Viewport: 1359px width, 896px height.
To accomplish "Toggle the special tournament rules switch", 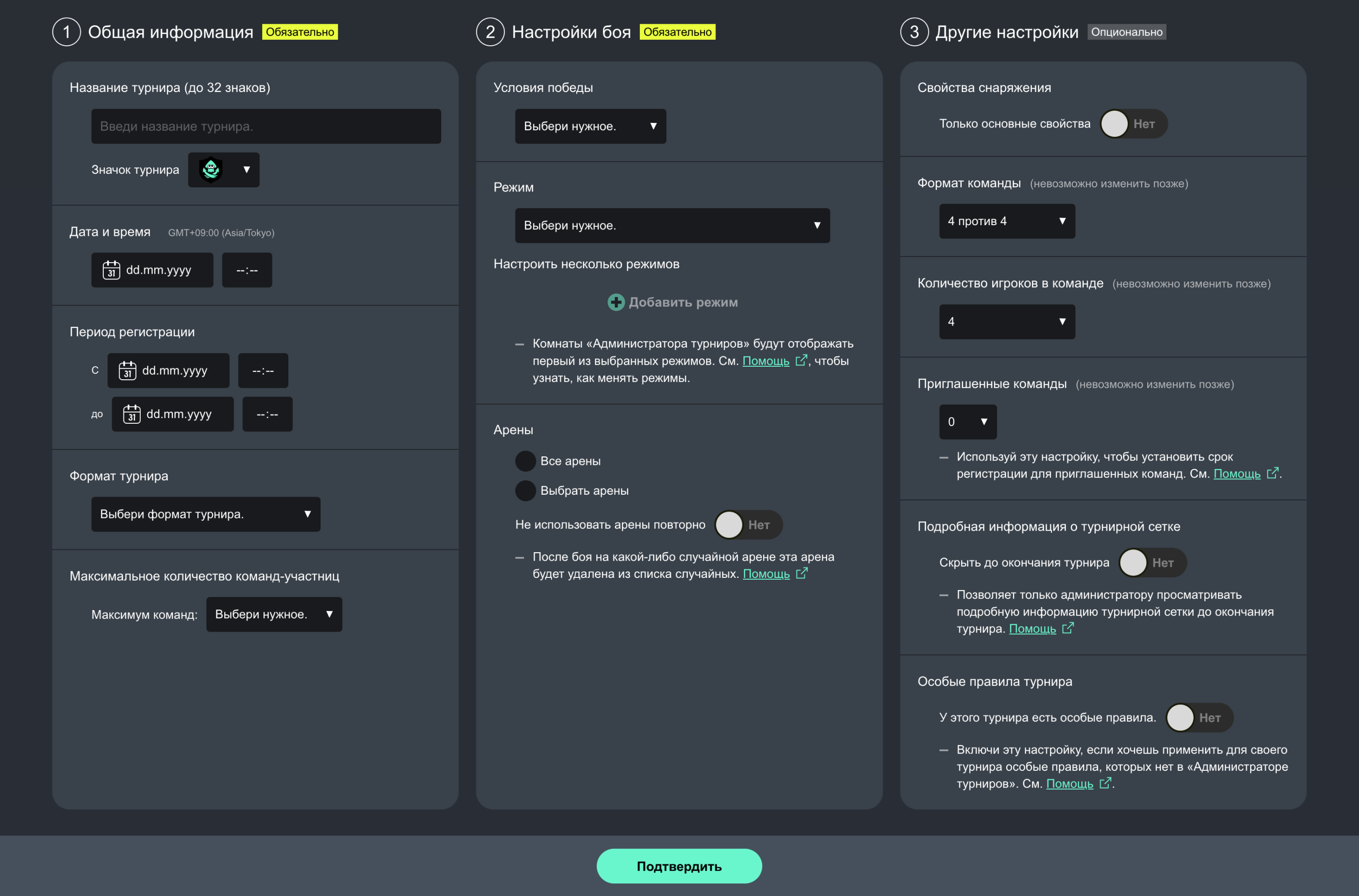I will pyautogui.click(x=1199, y=718).
